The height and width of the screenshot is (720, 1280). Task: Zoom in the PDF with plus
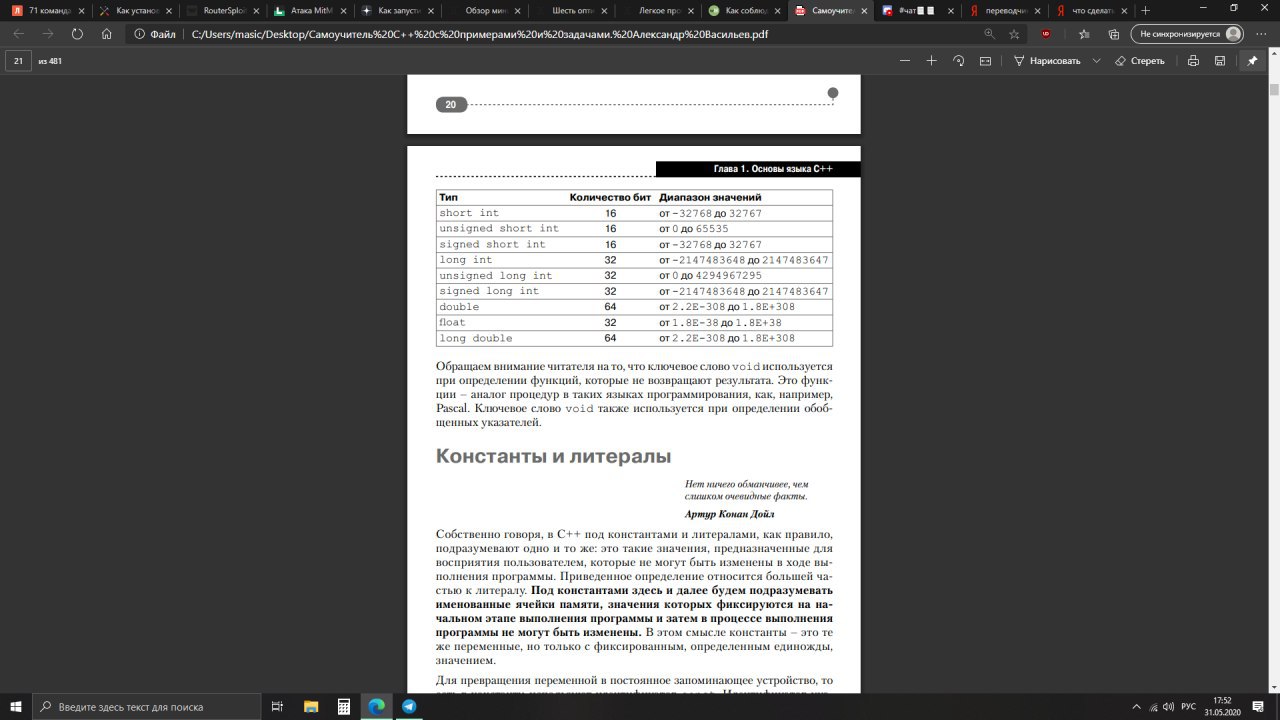(932, 61)
